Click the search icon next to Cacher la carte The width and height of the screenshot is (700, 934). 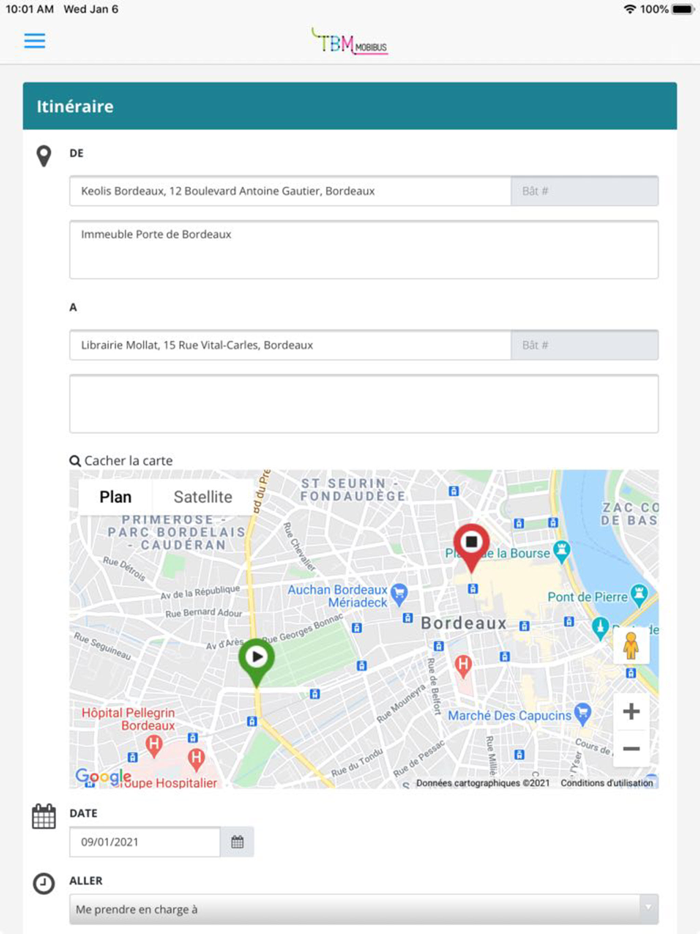tap(75, 460)
